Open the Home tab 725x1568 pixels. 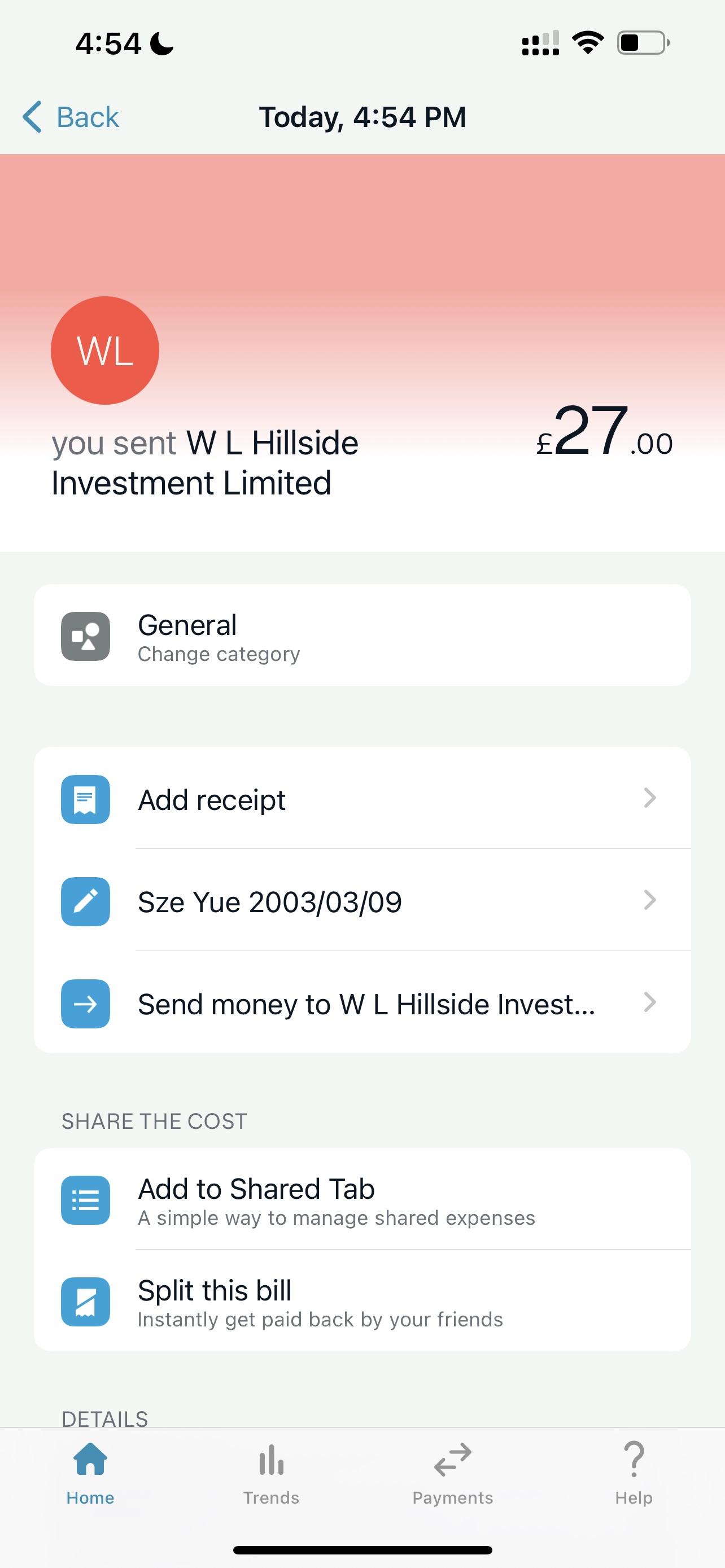[x=90, y=1472]
